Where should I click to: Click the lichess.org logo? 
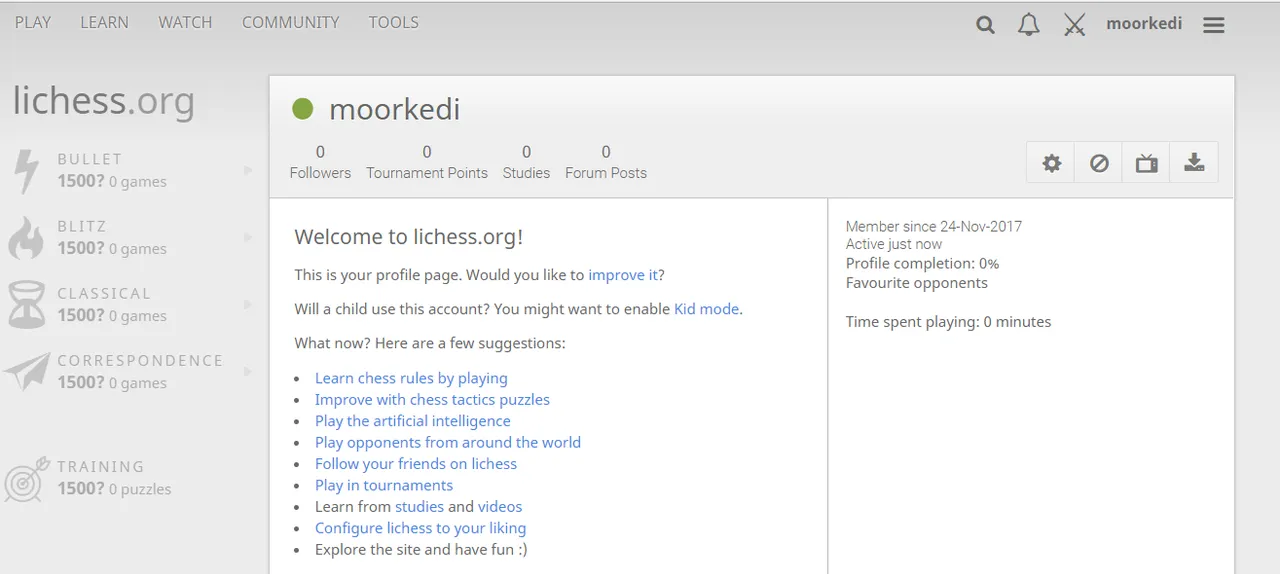click(x=103, y=101)
